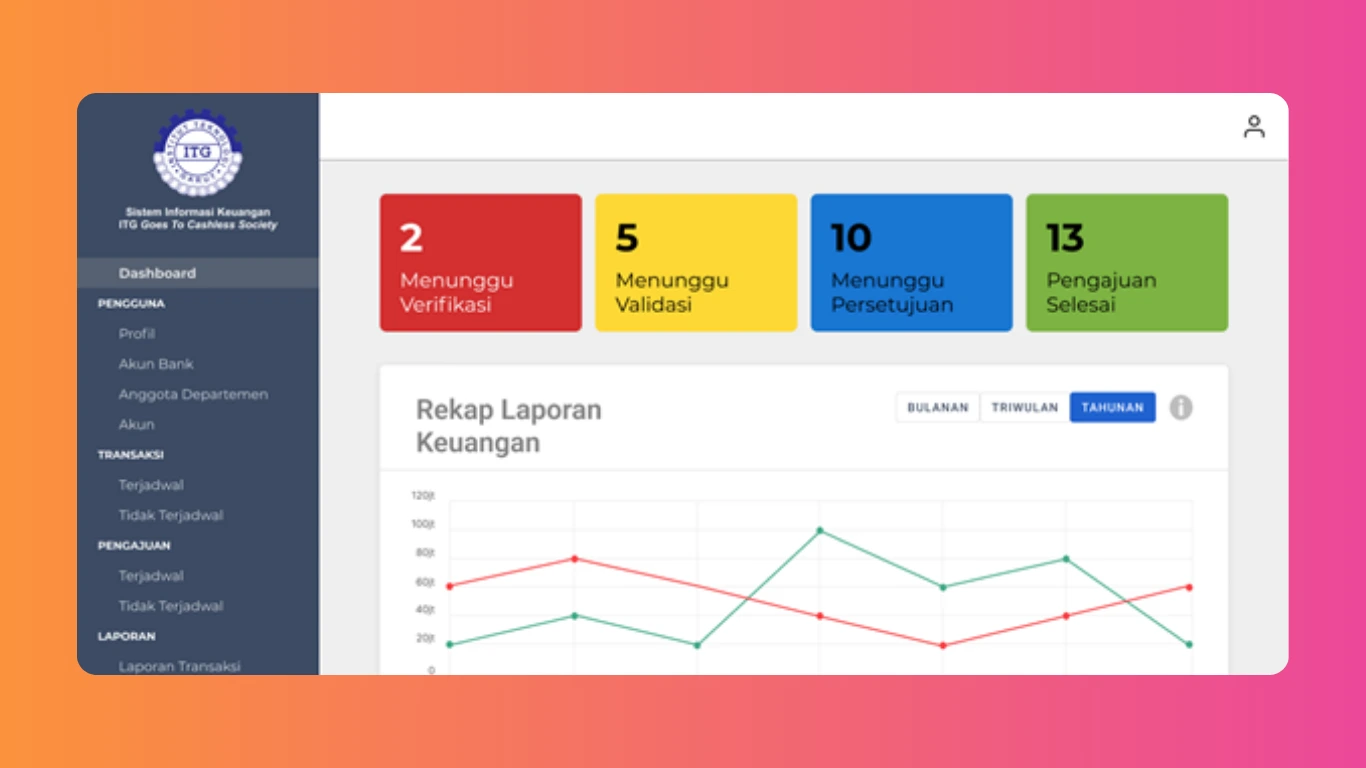The width and height of the screenshot is (1366, 768).
Task: Select Terjadwal under the Pengajuan section
Action: 151,576
